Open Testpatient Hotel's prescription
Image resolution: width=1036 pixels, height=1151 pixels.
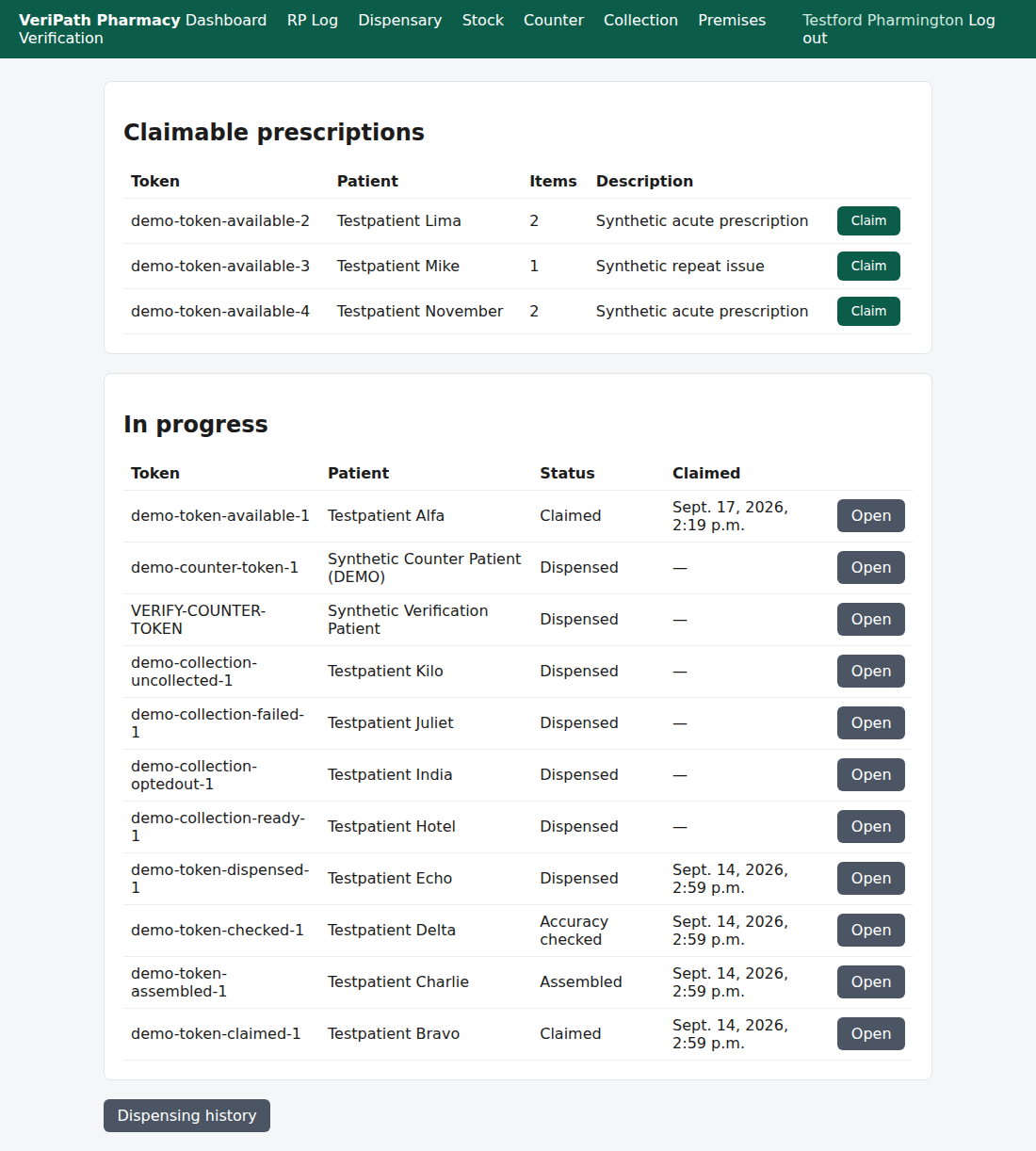coord(871,827)
